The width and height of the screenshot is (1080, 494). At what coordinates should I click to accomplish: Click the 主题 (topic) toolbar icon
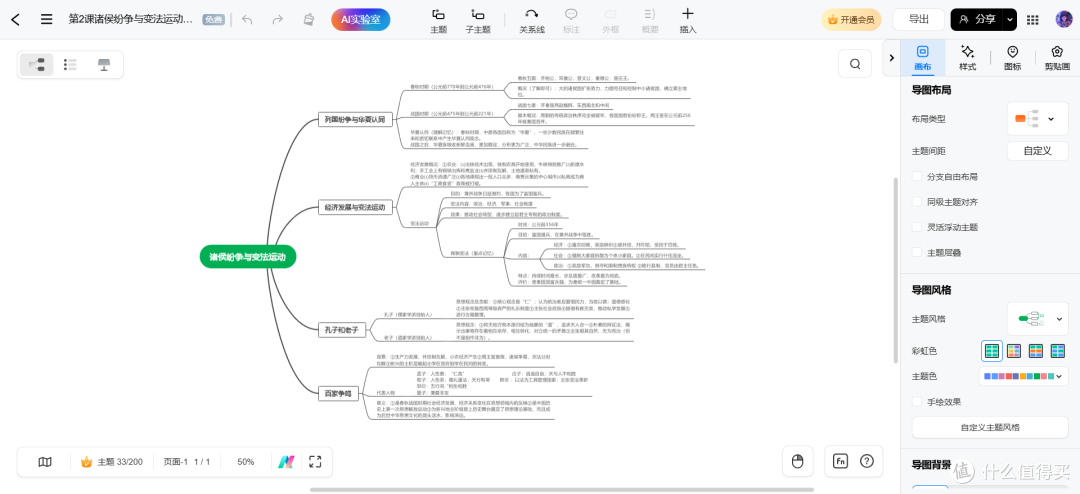point(438,19)
